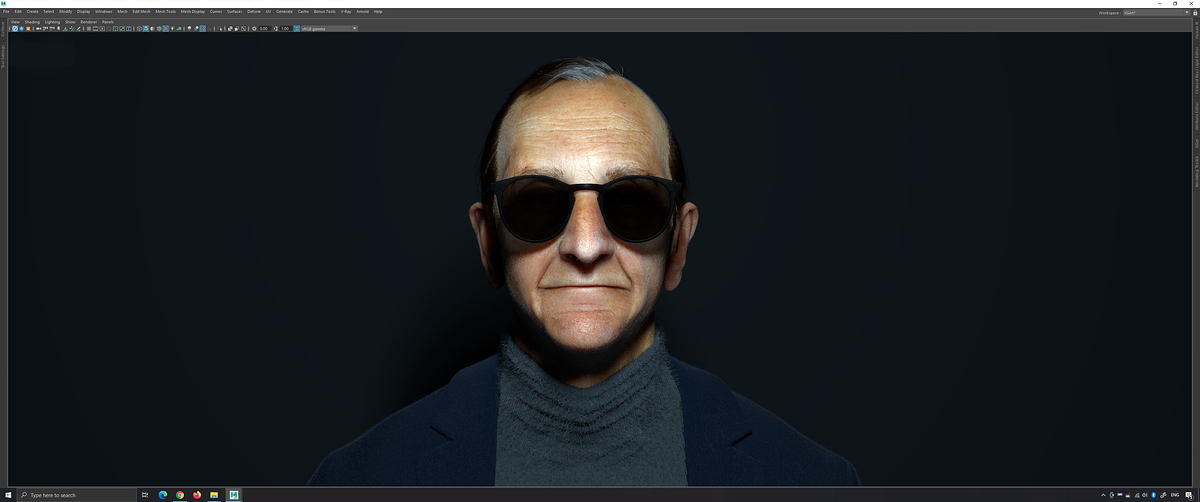Open Task View on the taskbar
The height and width of the screenshot is (502, 1200).
pyautogui.click(x=145, y=495)
